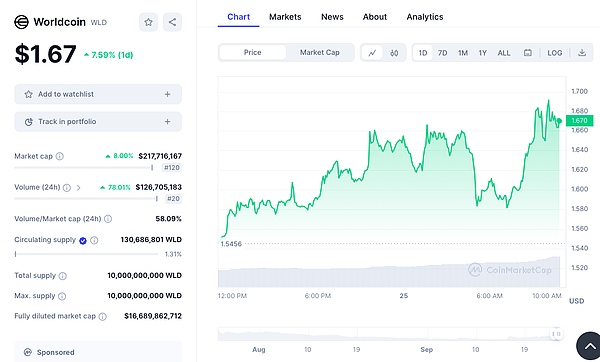This screenshot has width=600, height=362.
Task: Switch to line chart view icon
Action: pos(372,53)
